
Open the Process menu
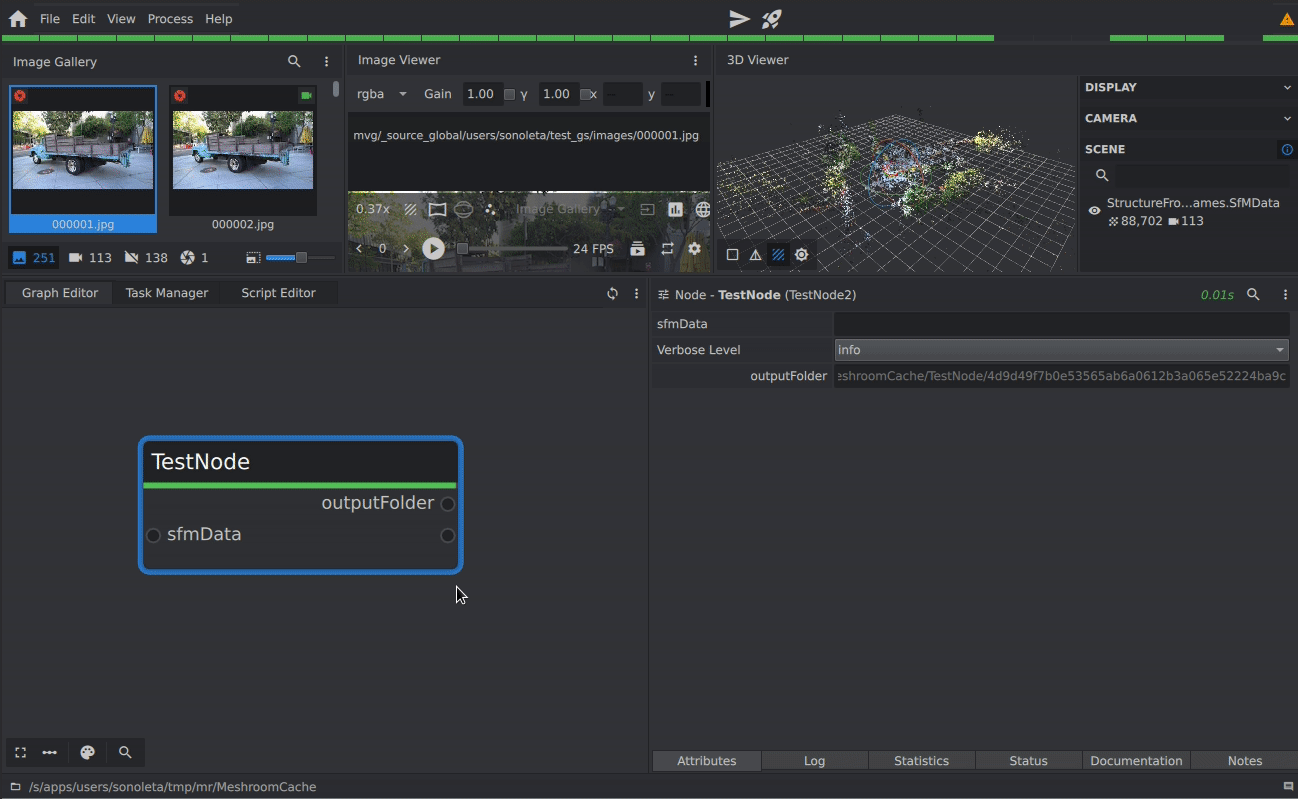coord(170,19)
